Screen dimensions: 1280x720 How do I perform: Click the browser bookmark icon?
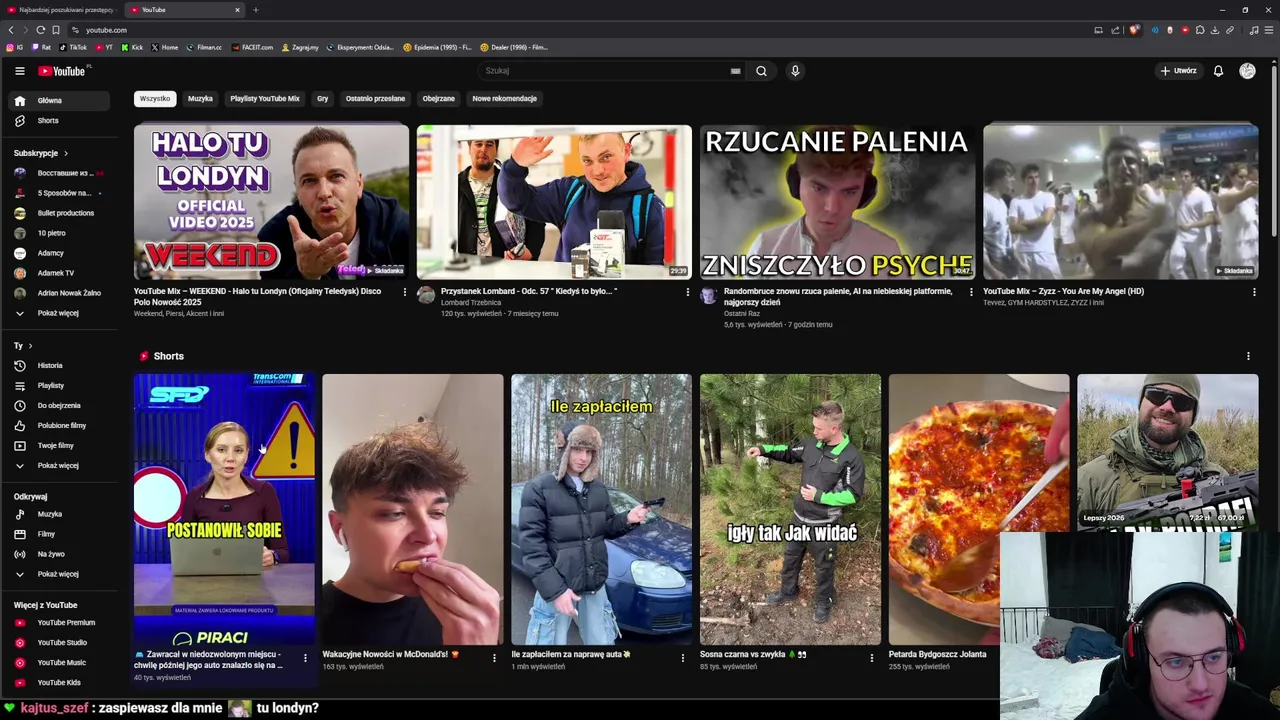[56, 30]
